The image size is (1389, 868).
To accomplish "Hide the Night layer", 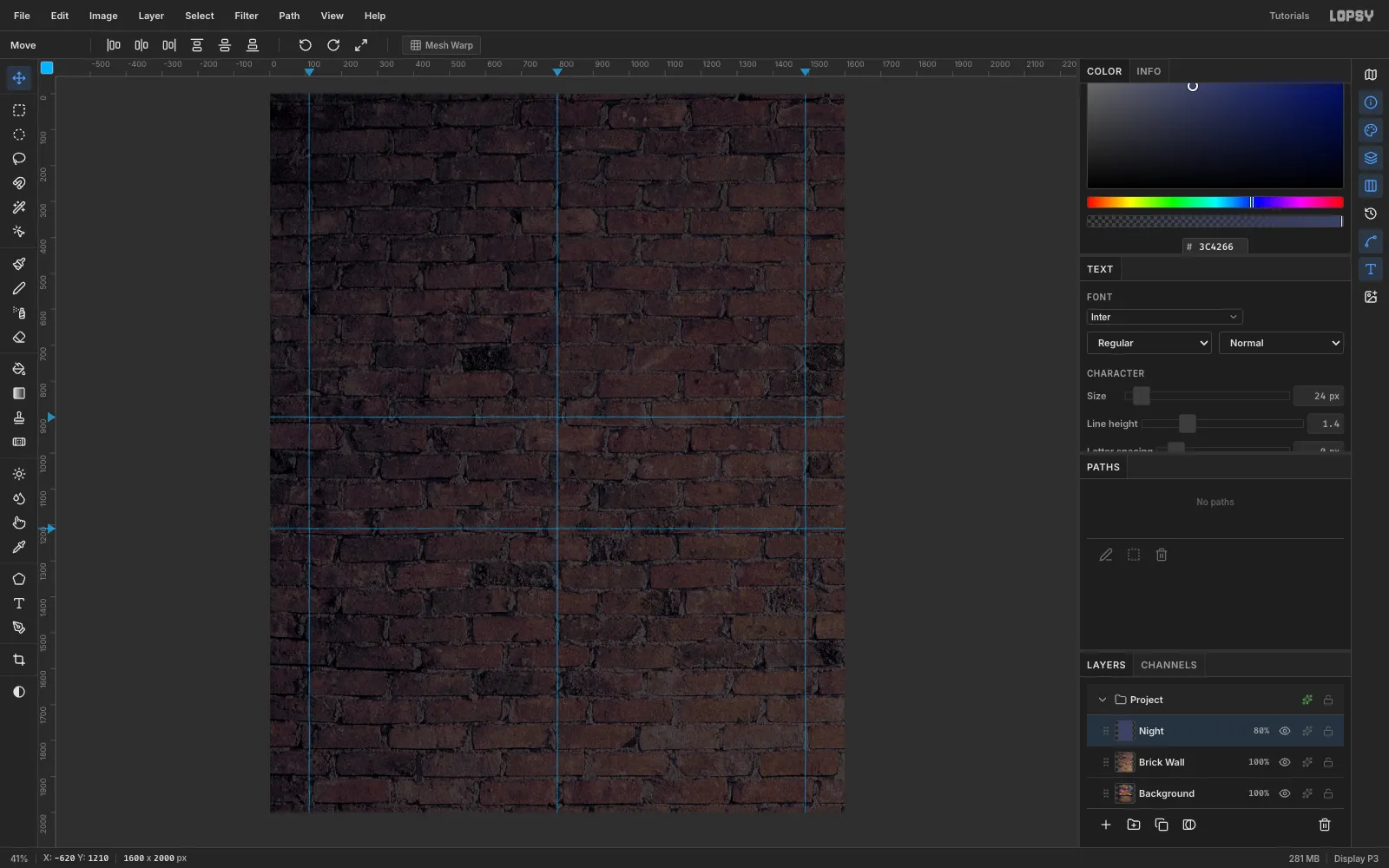I will click(x=1285, y=731).
